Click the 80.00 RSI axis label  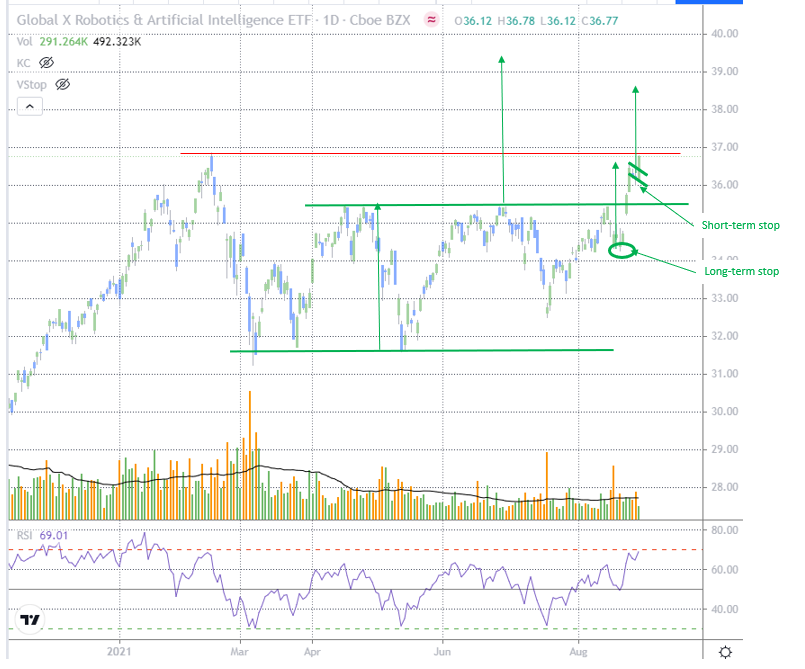pyautogui.click(x=725, y=530)
